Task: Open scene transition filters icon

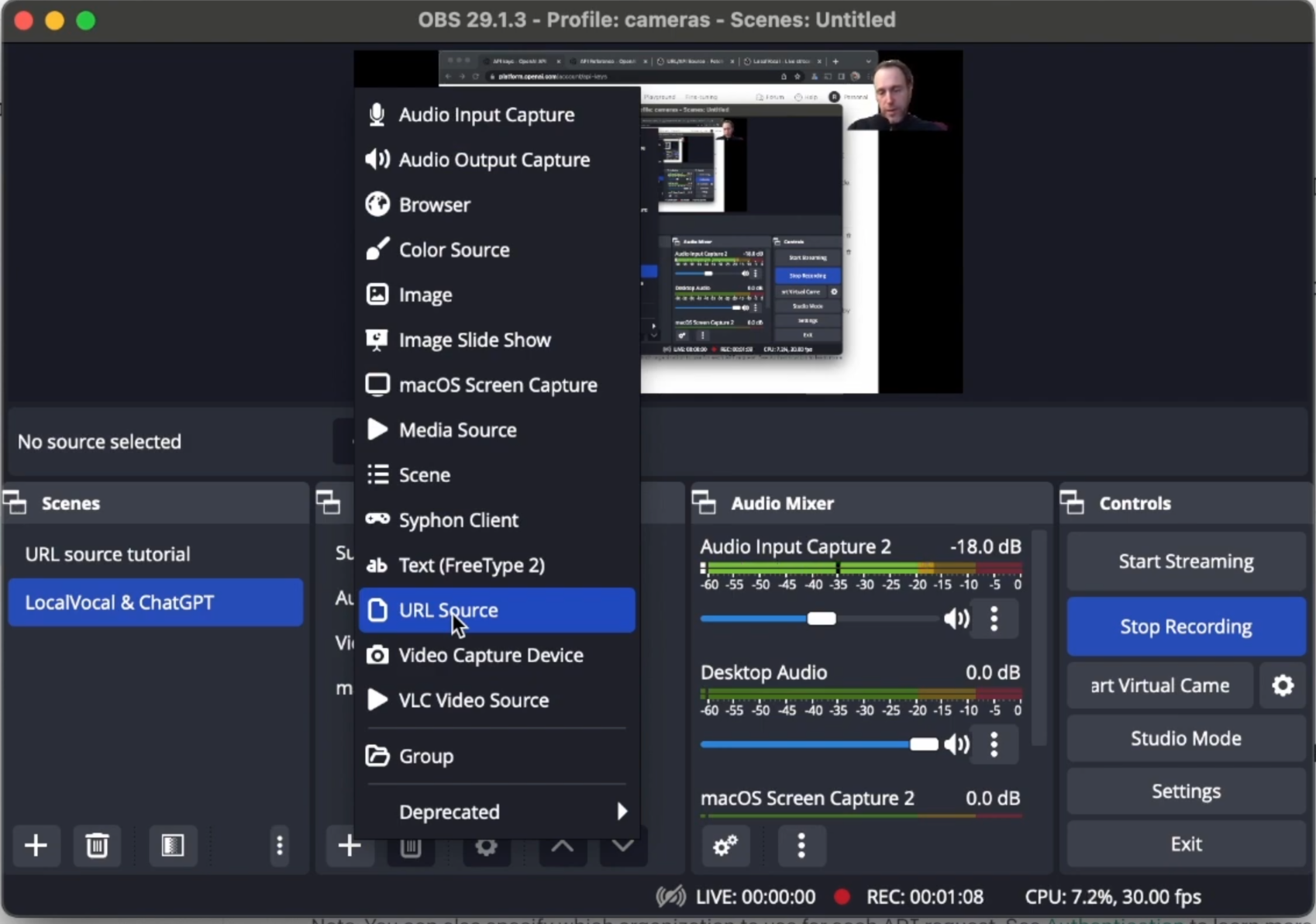Action: click(x=172, y=845)
